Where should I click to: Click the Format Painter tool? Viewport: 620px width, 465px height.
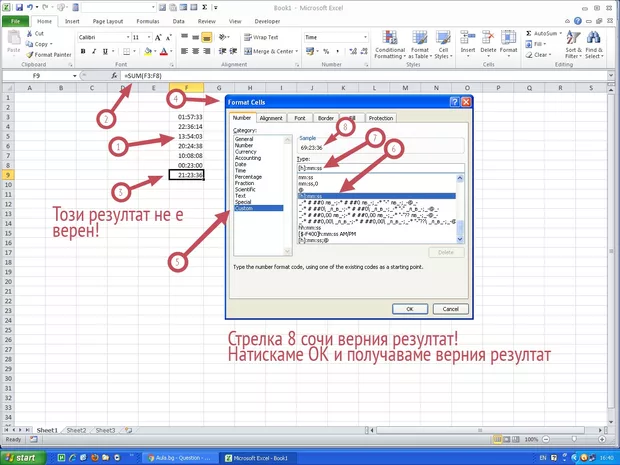[48, 55]
